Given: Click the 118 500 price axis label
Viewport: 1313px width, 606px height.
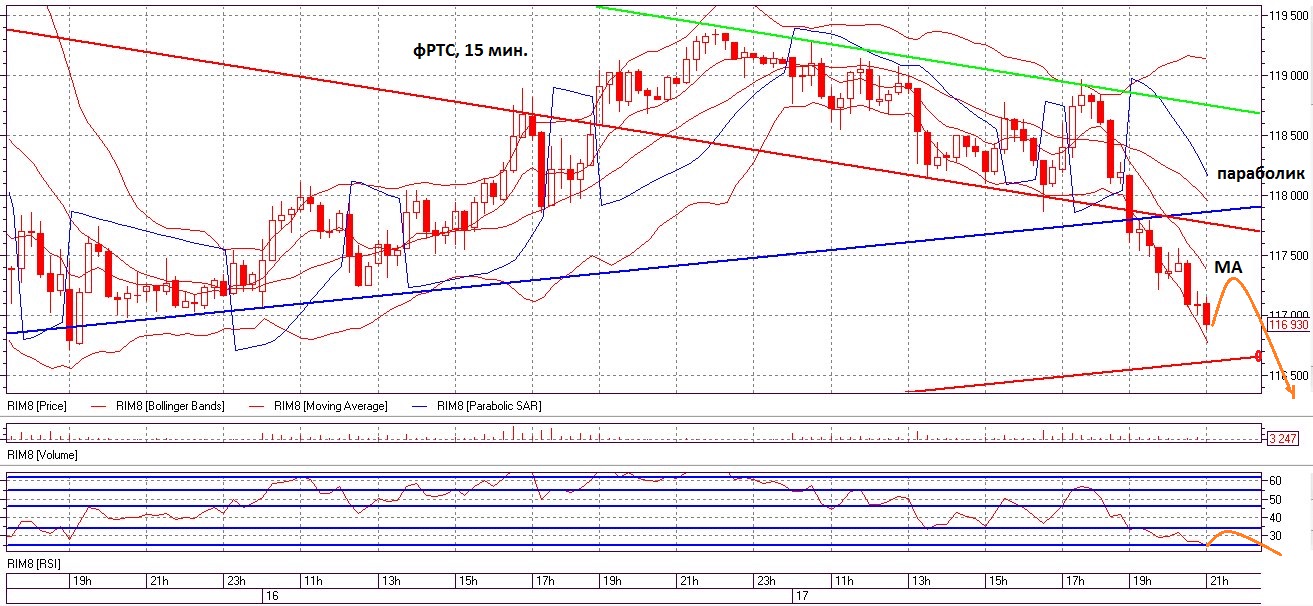Looking at the screenshot, I should 1288,136.
